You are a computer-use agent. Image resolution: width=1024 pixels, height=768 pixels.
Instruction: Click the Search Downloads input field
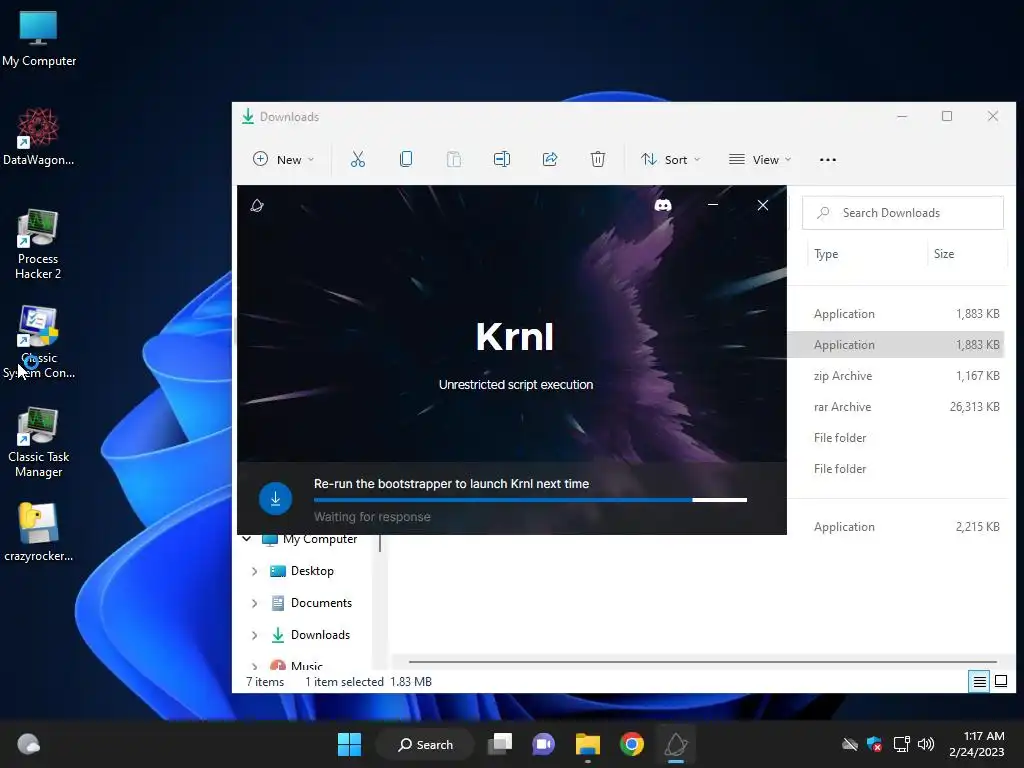(903, 213)
